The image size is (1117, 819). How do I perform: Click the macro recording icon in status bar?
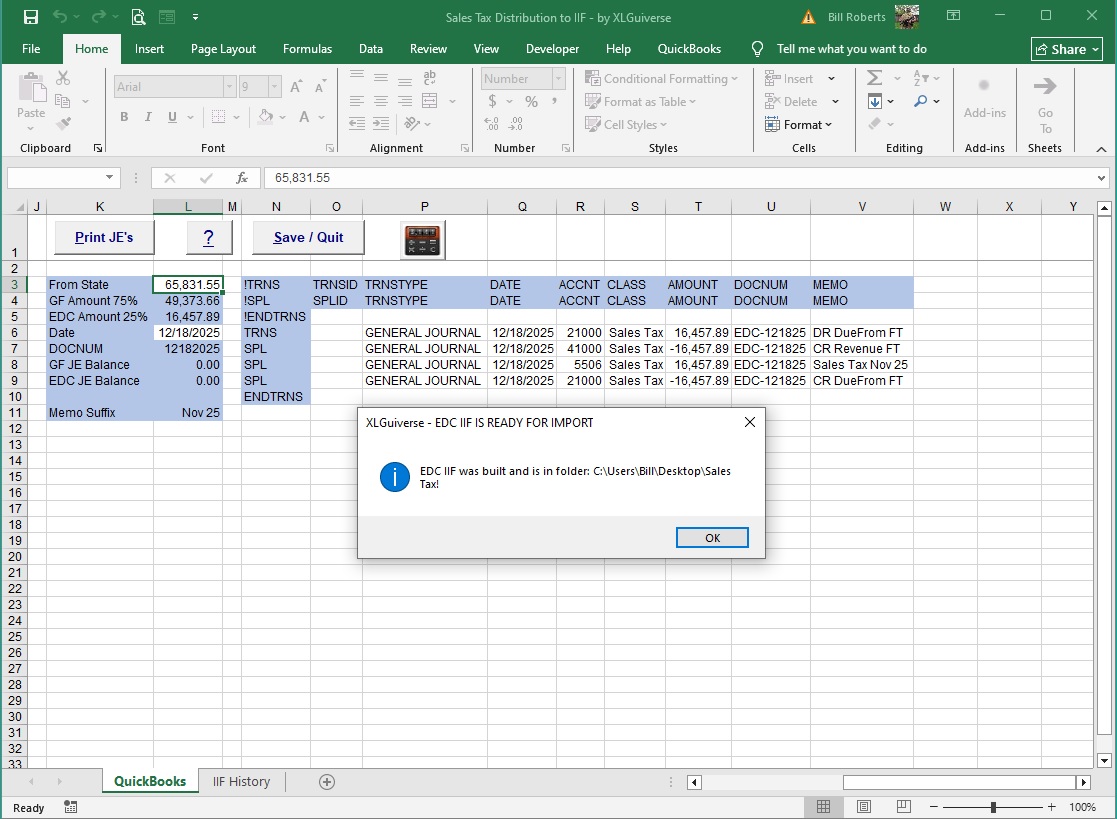[70, 807]
